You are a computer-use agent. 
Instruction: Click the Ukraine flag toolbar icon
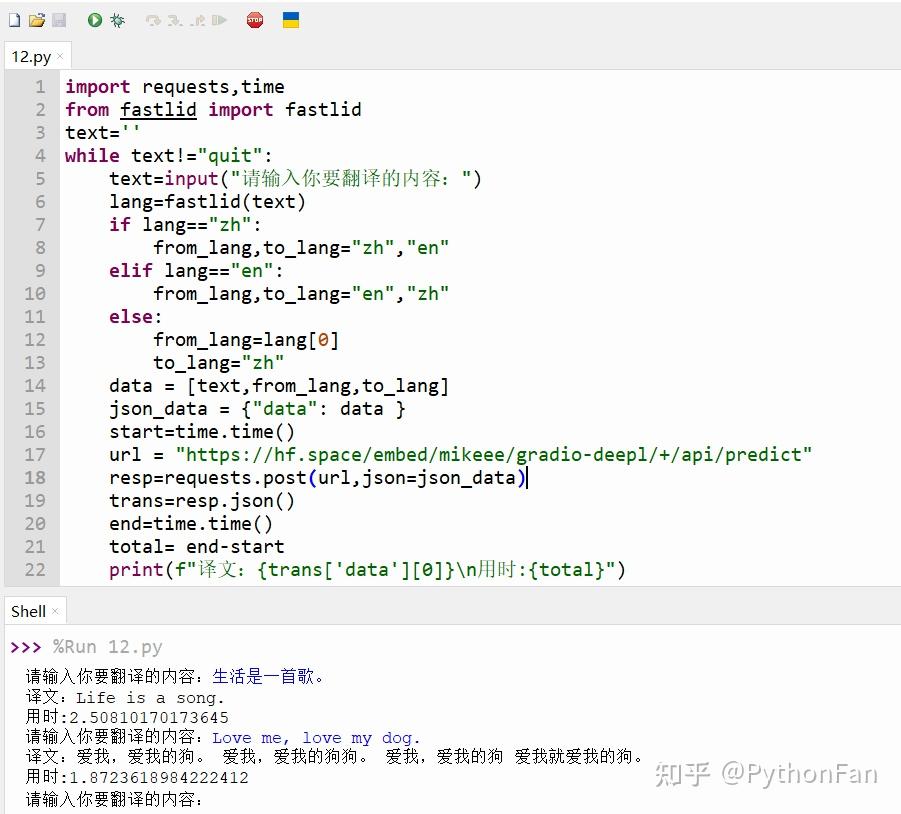click(291, 19)
